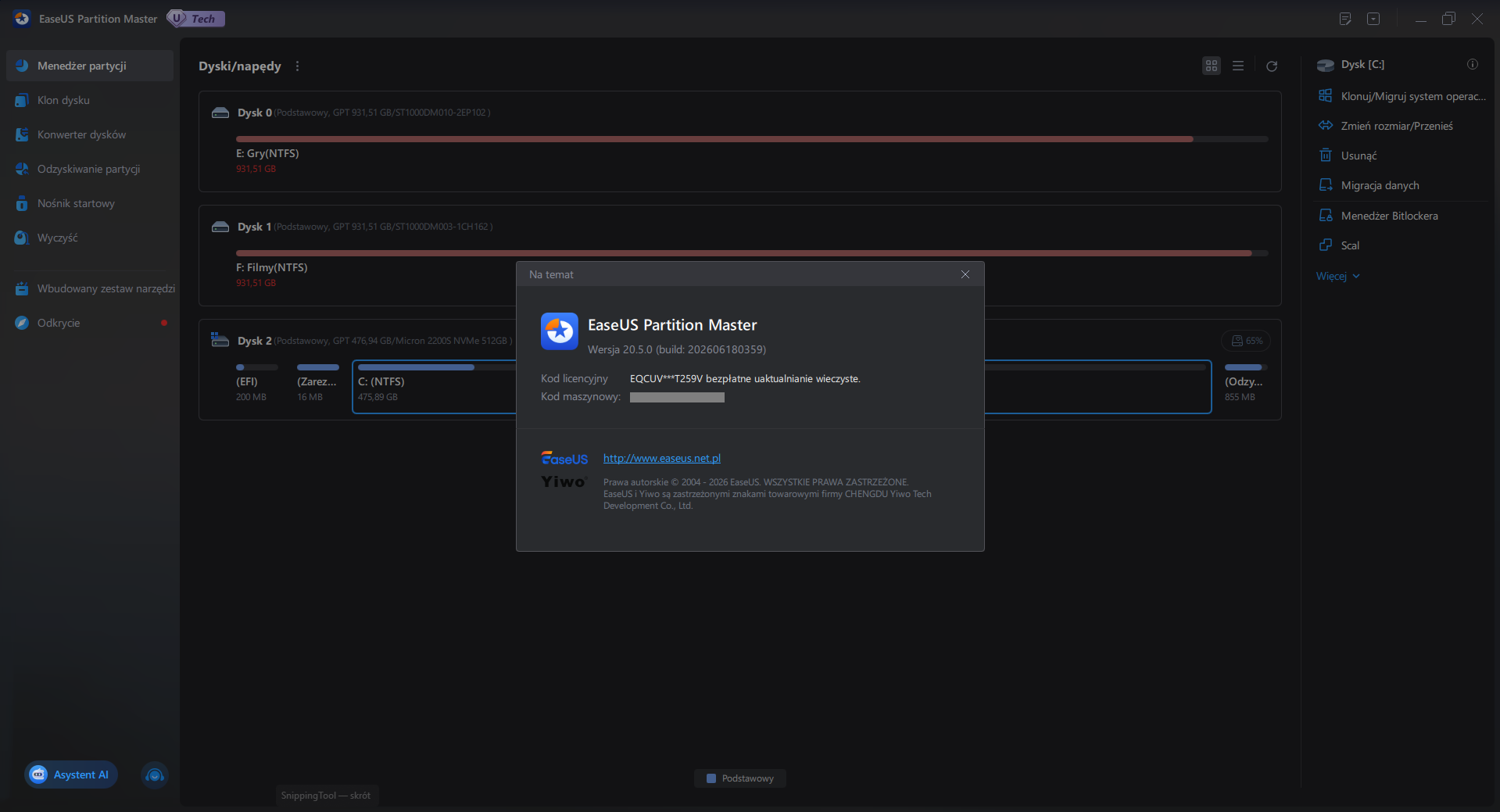Image resolution: width=1500 pixels, height=812 pixels.
Task: Click the Tech edition badge in title bar
Action: (x=196, y=19)
